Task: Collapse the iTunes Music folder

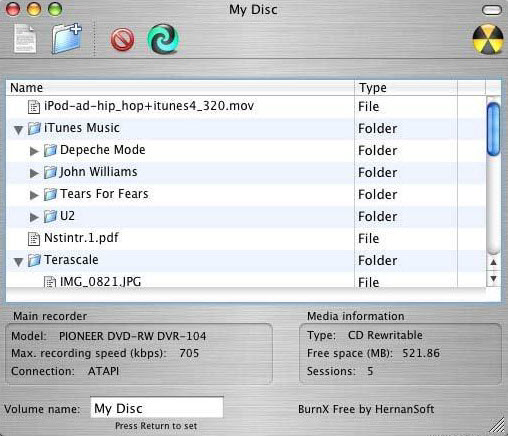Action: [x=19, y=130]
